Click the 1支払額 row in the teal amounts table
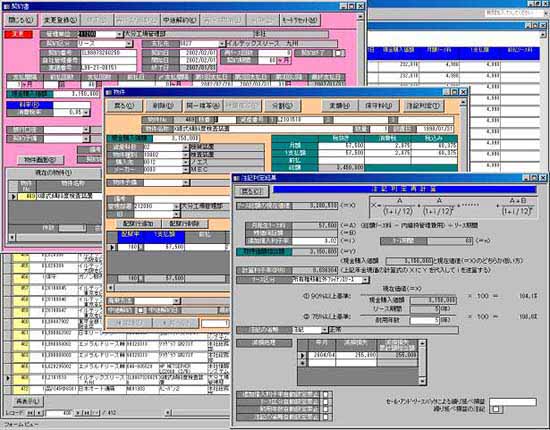 click(364, 153)
